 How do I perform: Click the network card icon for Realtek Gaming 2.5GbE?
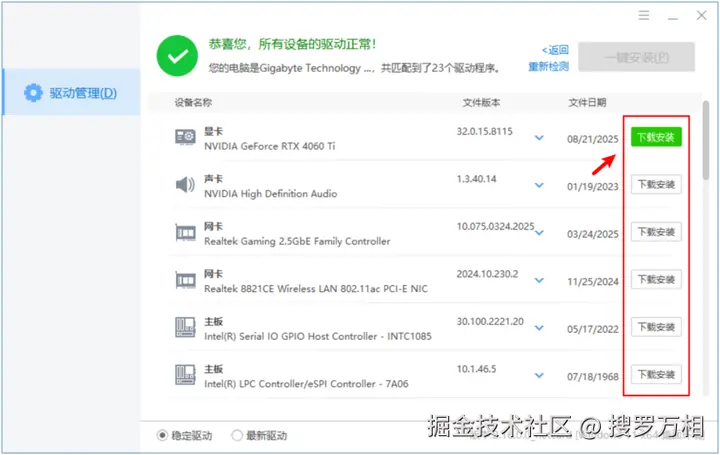[186, 232]
